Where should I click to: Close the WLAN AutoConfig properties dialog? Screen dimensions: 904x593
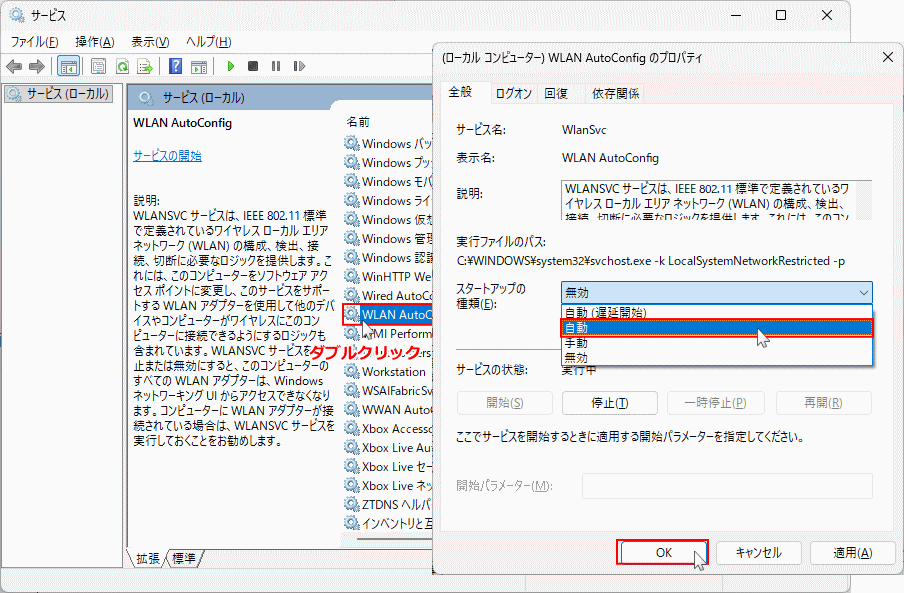[888, 57]
